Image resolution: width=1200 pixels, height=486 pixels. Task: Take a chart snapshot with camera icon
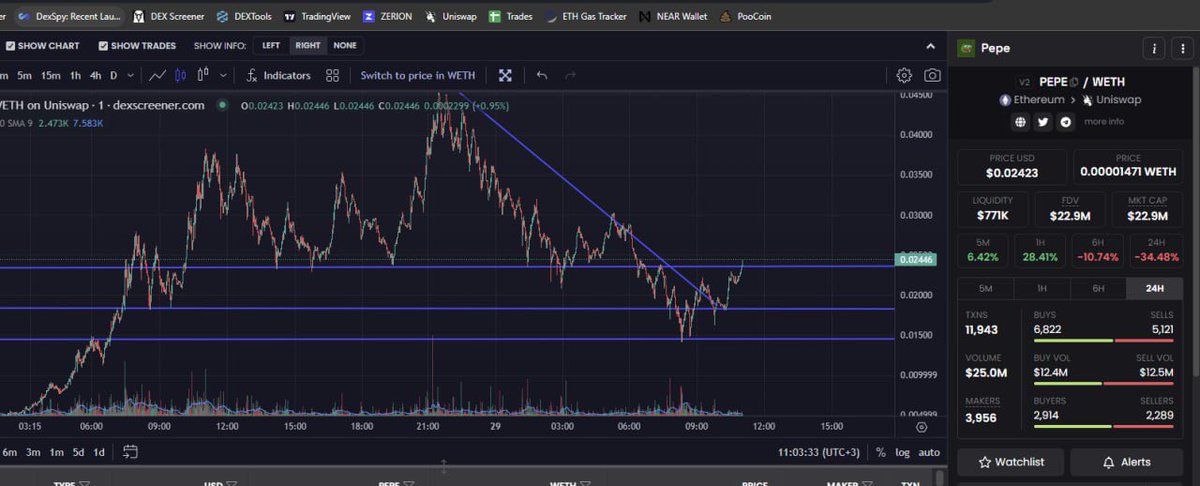coord(932,75)
